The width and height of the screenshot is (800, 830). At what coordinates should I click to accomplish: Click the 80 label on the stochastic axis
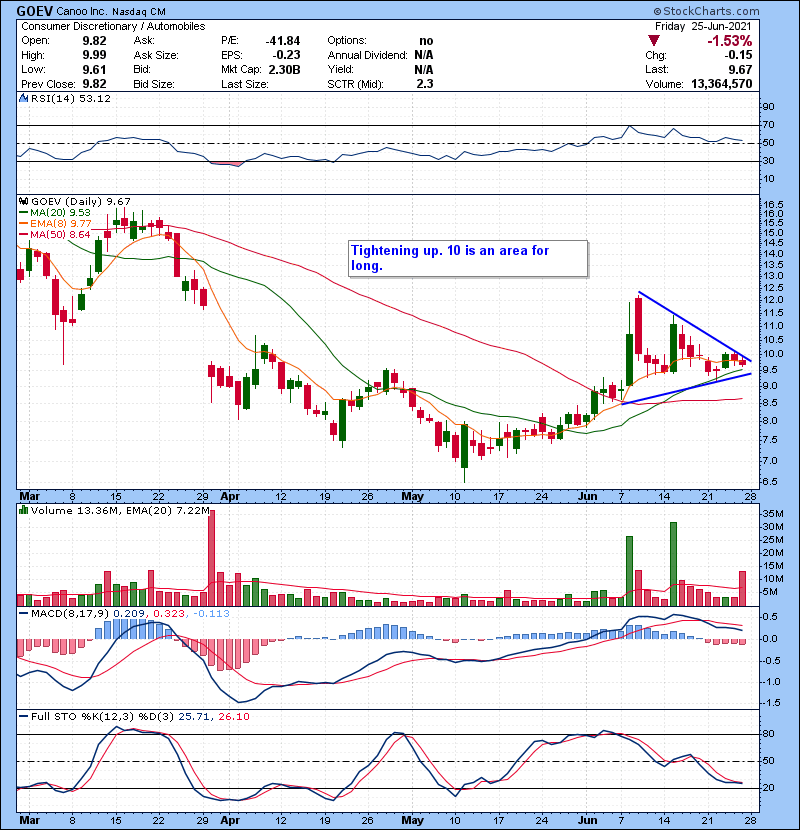768,734
